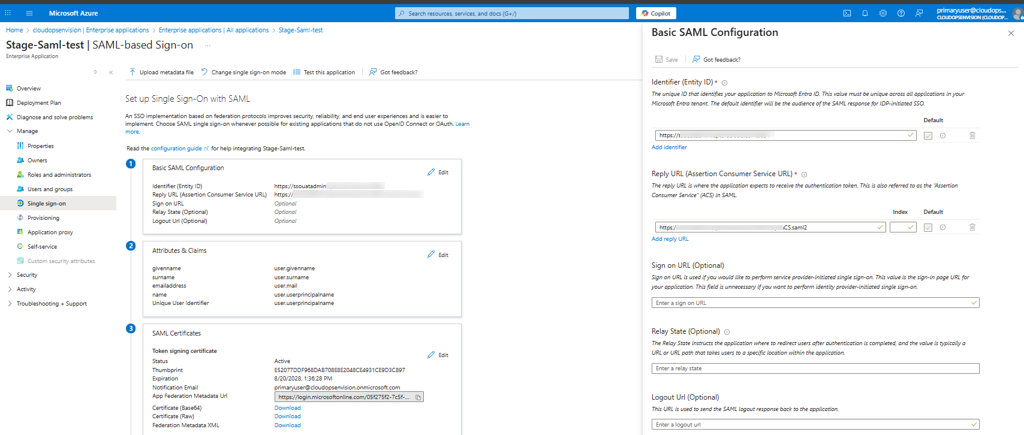Open the portal hamburger menu
Screen dimensions: 1024x435
pos(29,13)
